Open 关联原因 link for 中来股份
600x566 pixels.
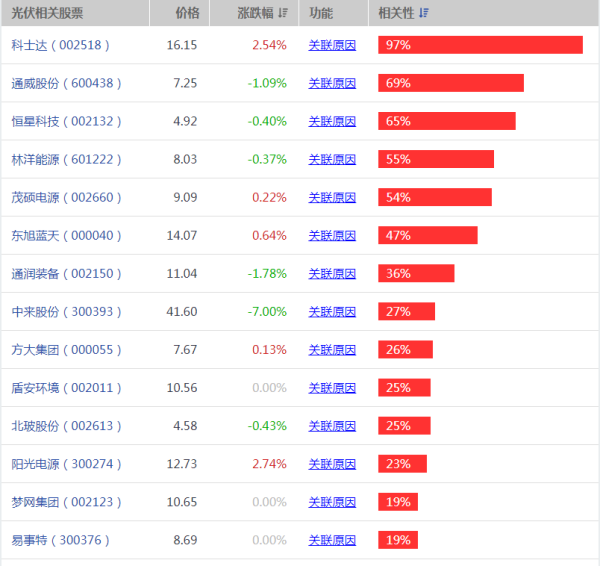[x=332, y=312]
